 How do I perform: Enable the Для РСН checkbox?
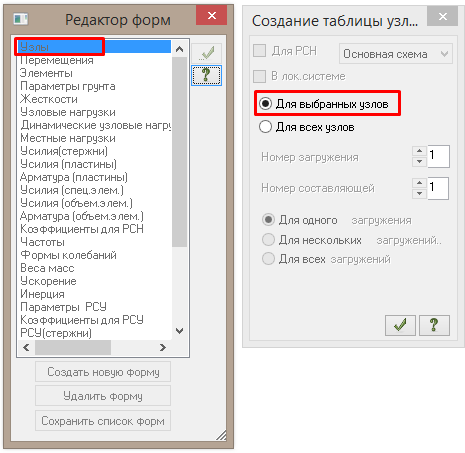259,51
